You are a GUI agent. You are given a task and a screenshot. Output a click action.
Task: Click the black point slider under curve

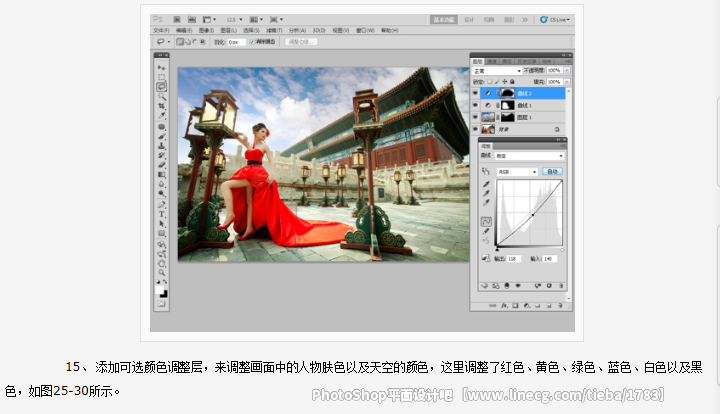point(497,250)
